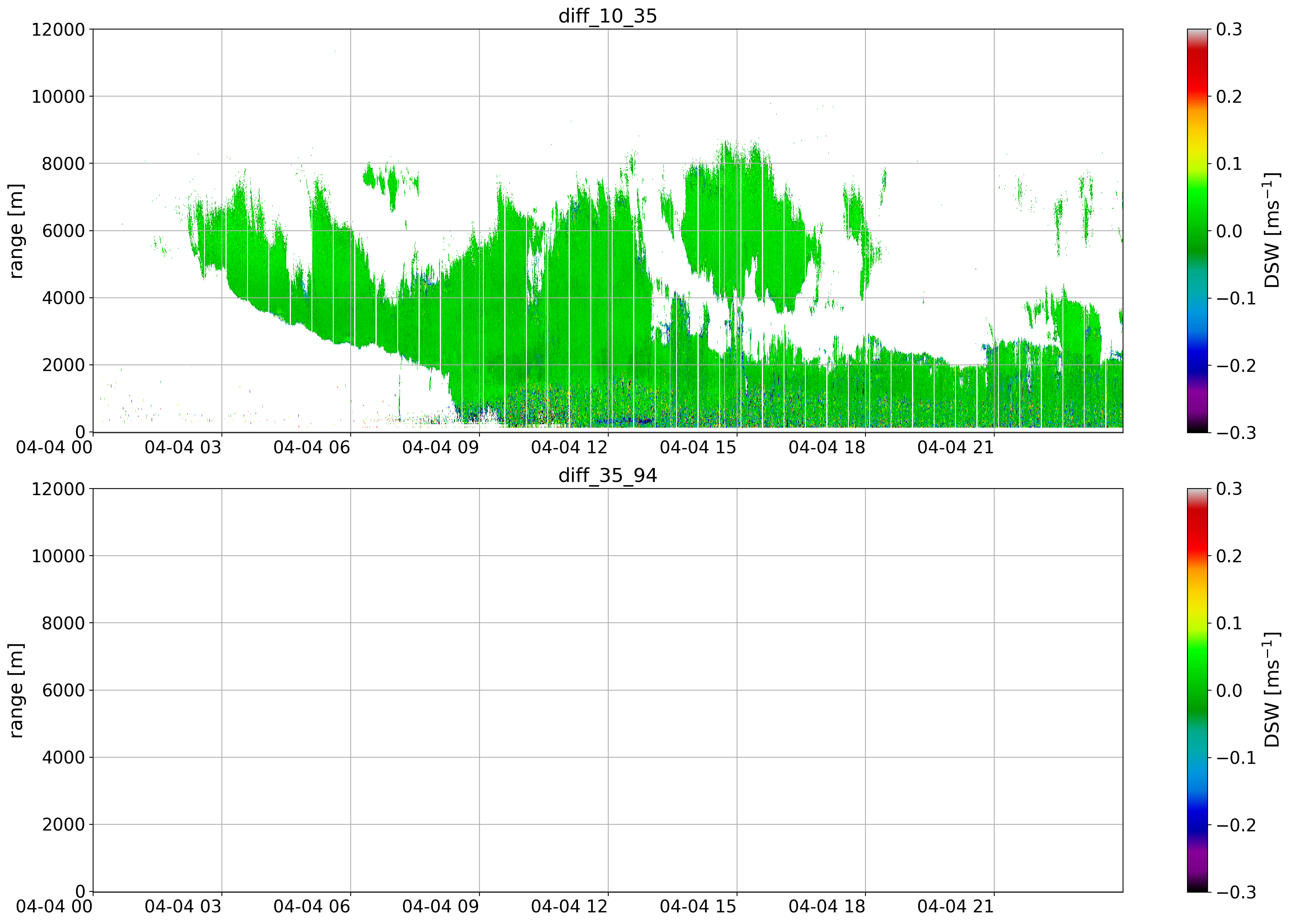Viewport: 1291px width, 924px height.
Task: Click the −0.3 tick label on diff_10_35 colorbar
Action: (x=1236, y=433)
